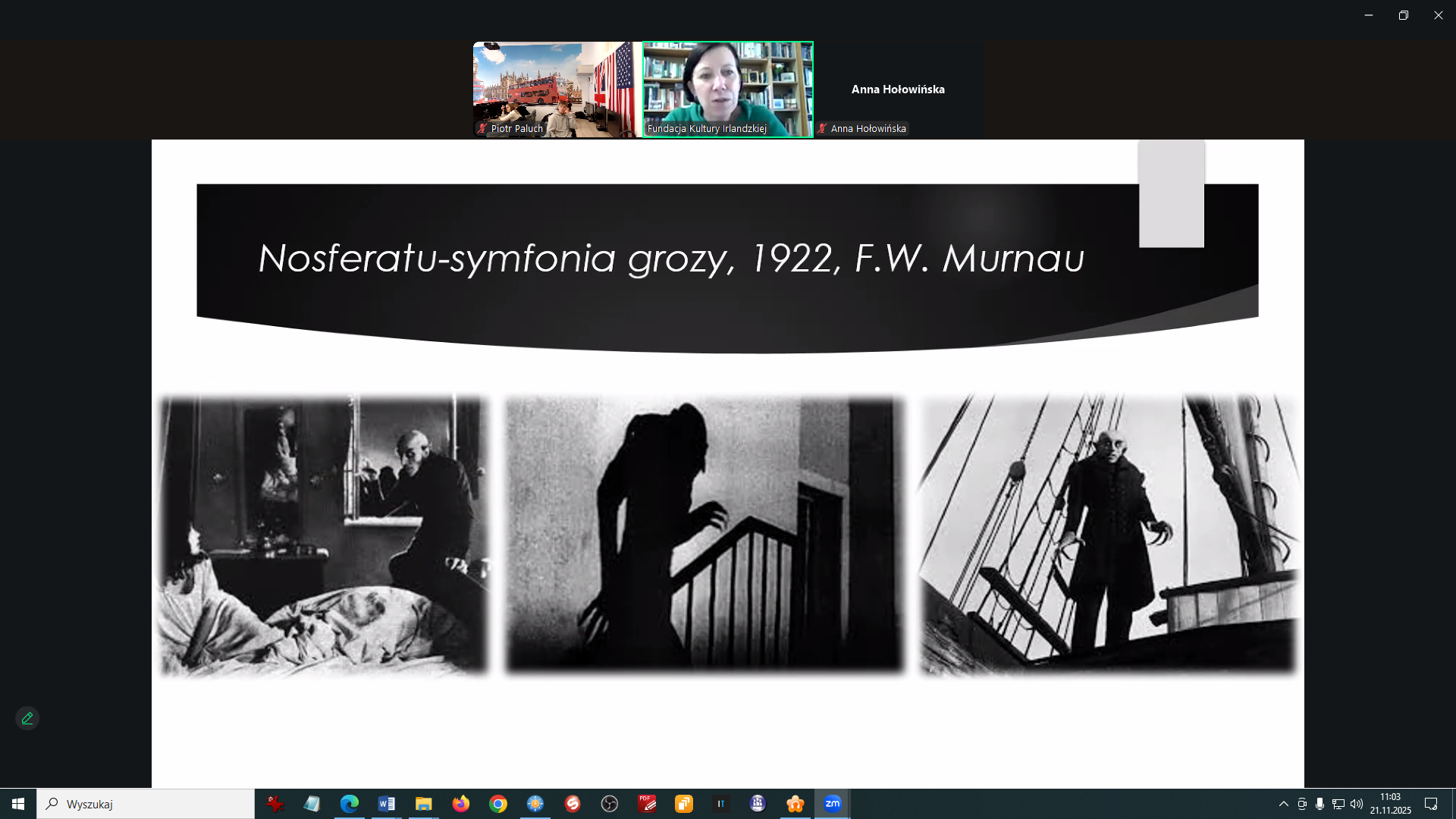Open PDF editor app in taskbar
This screenshot has width=1456, height=819.
pos(647,804)
